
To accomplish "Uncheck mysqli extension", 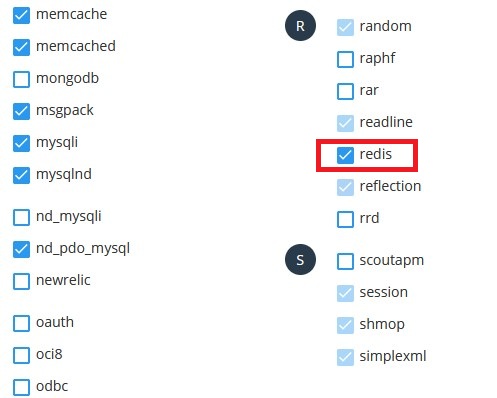I will pyautogui.click(x=21, y=143).
